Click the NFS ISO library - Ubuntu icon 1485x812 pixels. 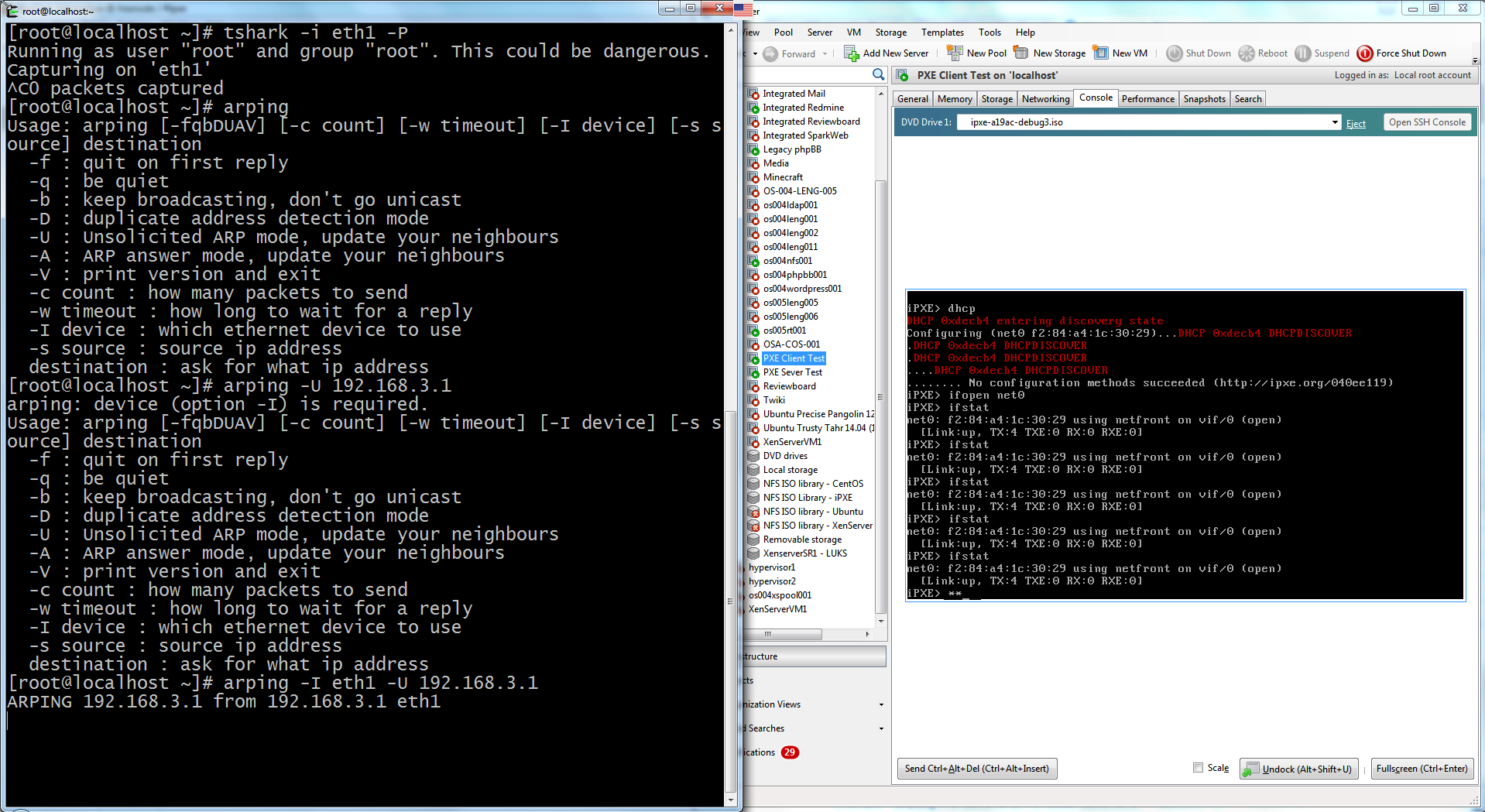[753, 512]
